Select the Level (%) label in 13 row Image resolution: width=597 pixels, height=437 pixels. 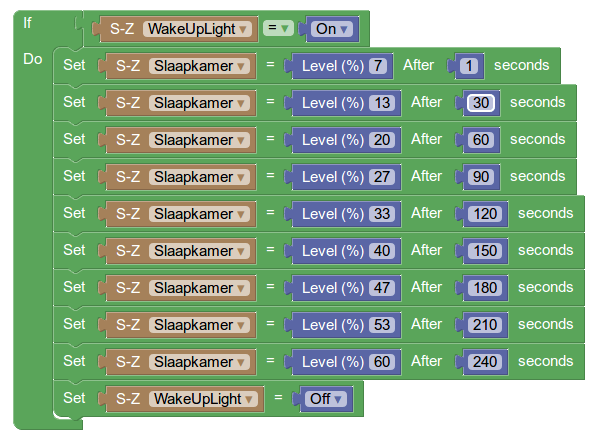click(333, 103)
